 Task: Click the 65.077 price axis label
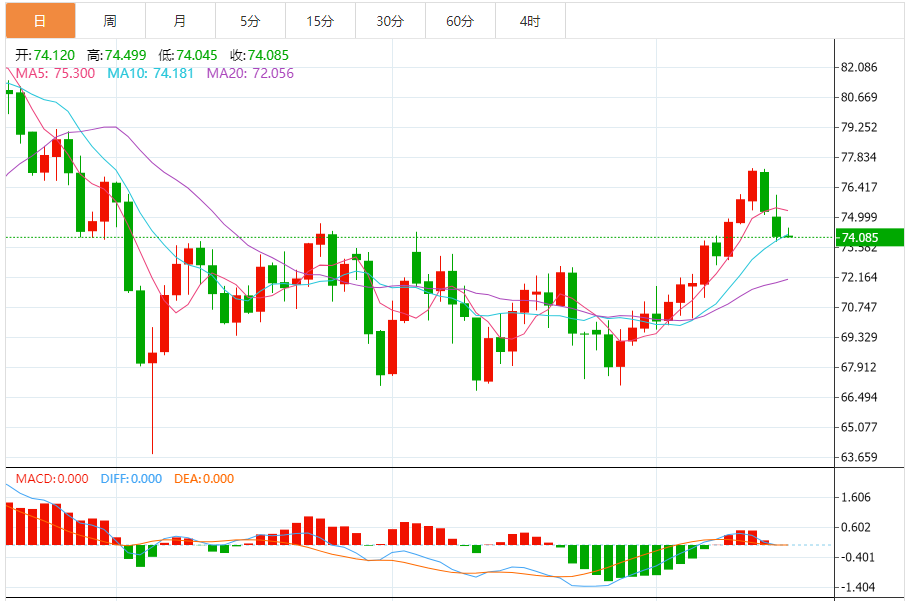pyautogui.click(x=859, y=427)
